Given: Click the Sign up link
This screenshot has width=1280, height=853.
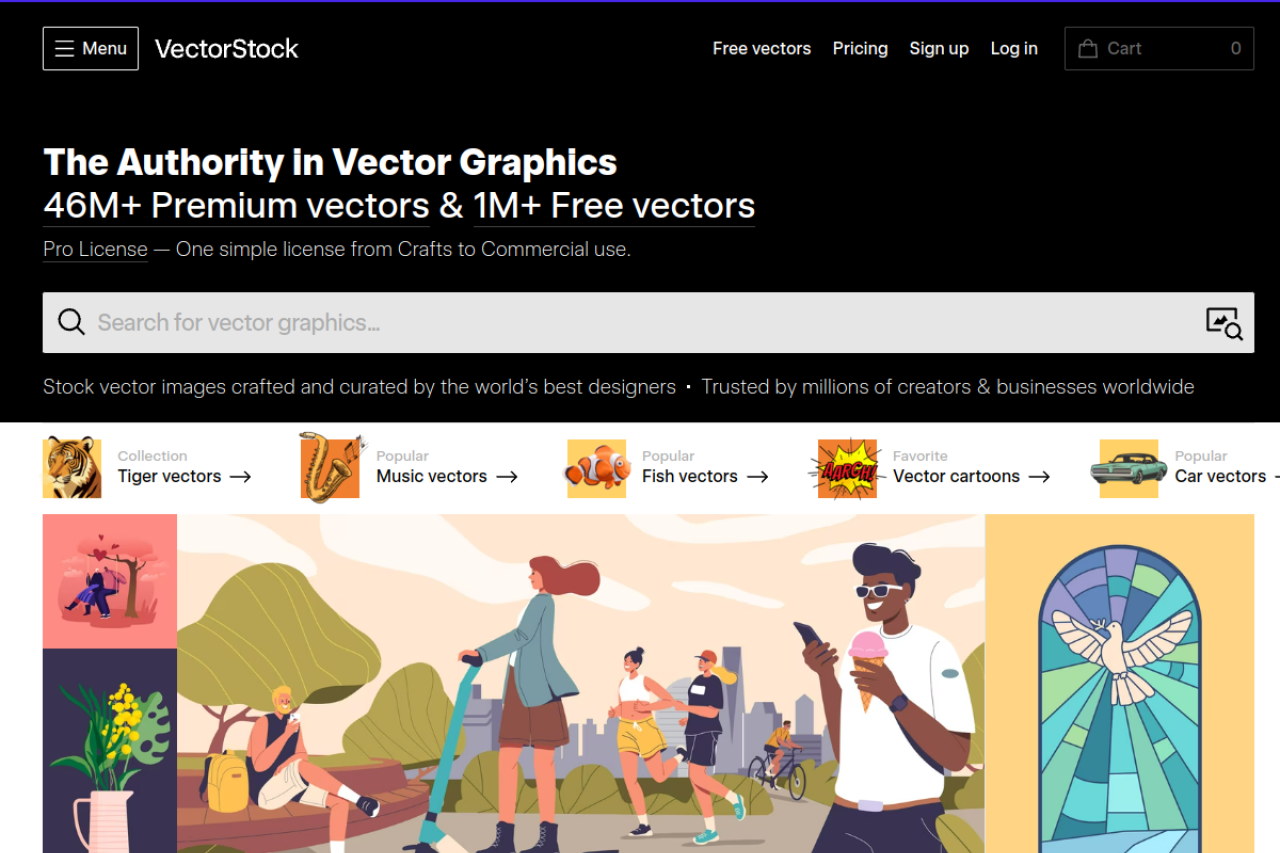Looking at the screenshot, I should coord(939,48).
